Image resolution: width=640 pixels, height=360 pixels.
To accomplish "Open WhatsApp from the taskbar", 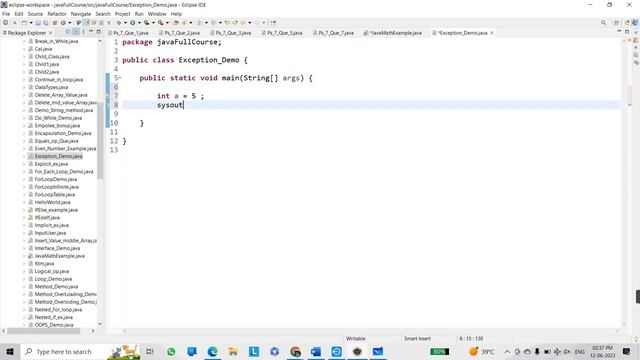I will pos(171,351).
